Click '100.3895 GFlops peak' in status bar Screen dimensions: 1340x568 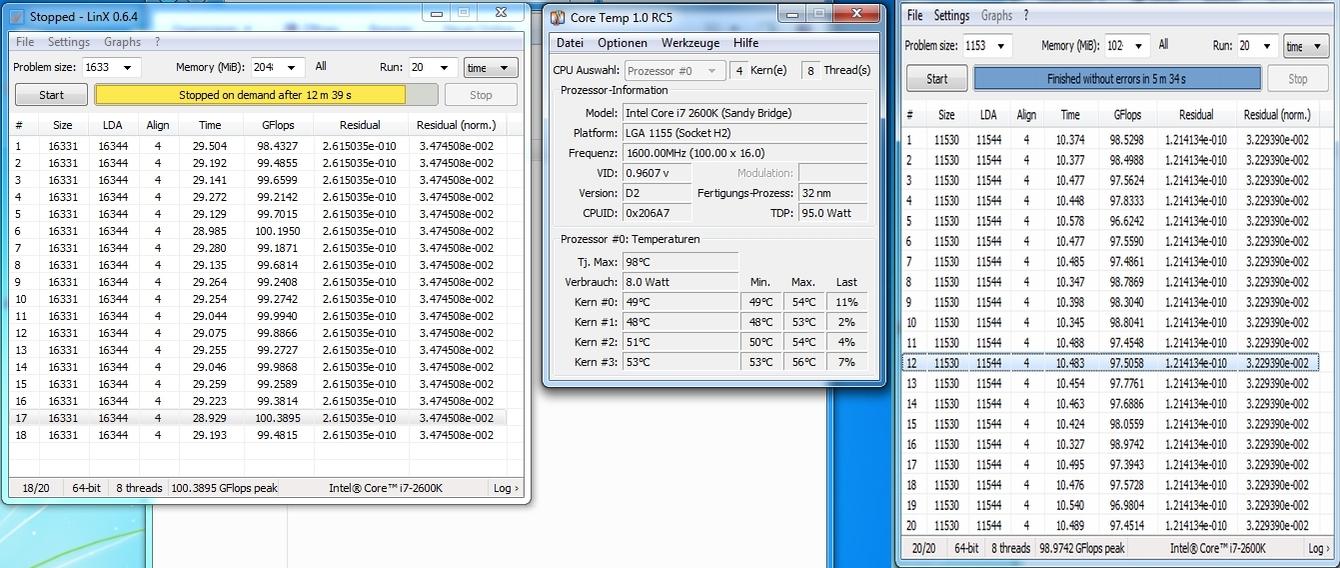(224, 488)
